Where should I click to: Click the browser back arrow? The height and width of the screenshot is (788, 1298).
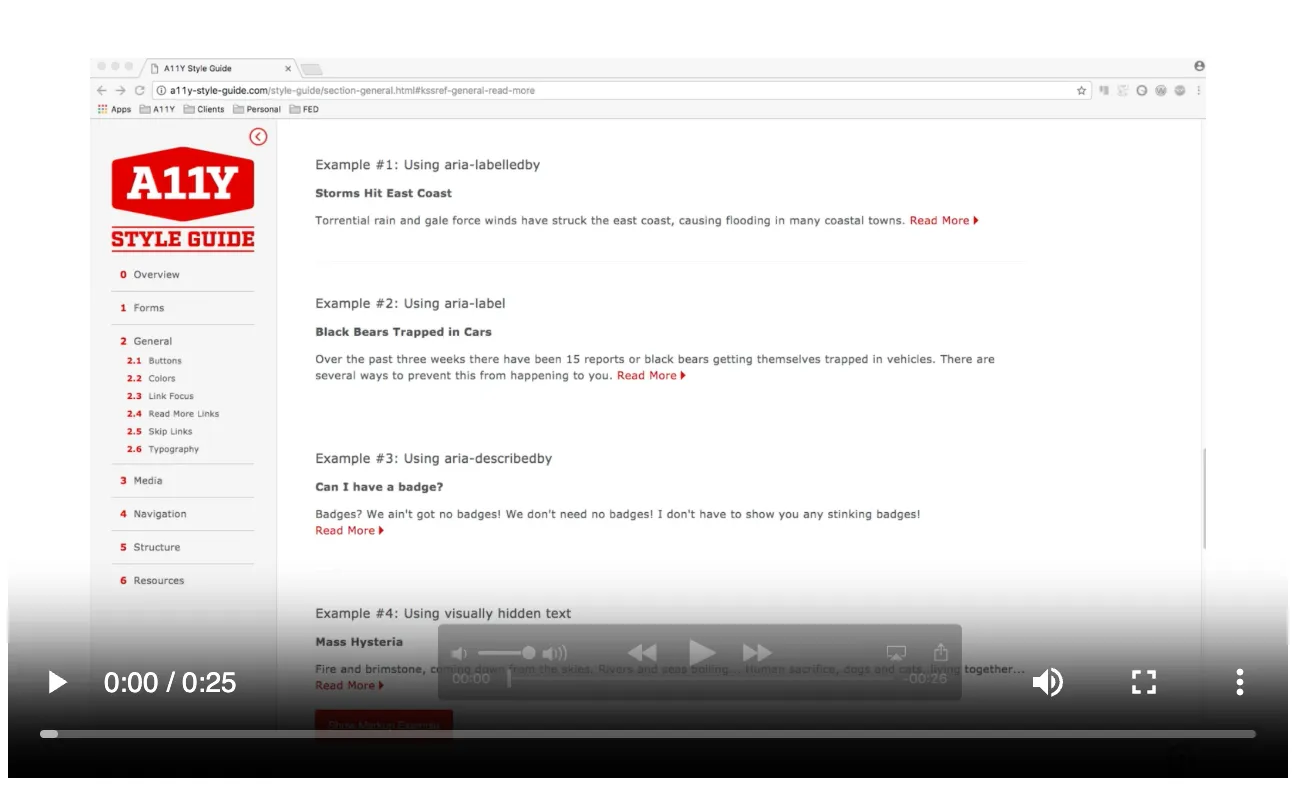pos(102,90)
